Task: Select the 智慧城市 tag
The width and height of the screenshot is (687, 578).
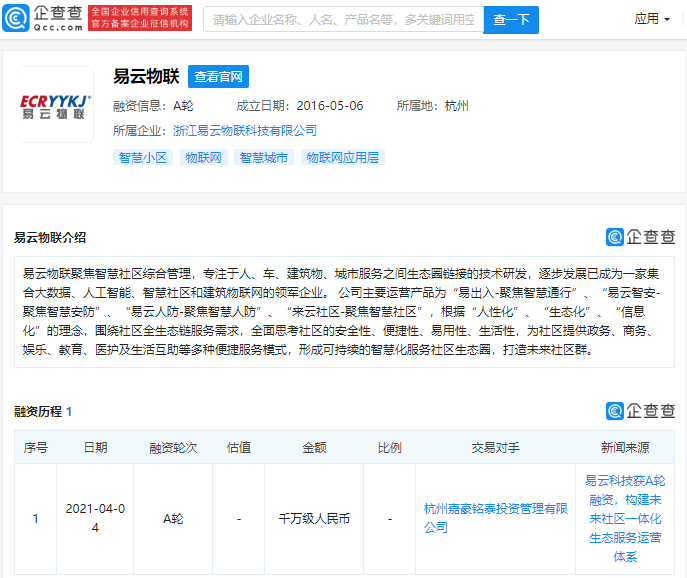Action: (x=264, y=157)
